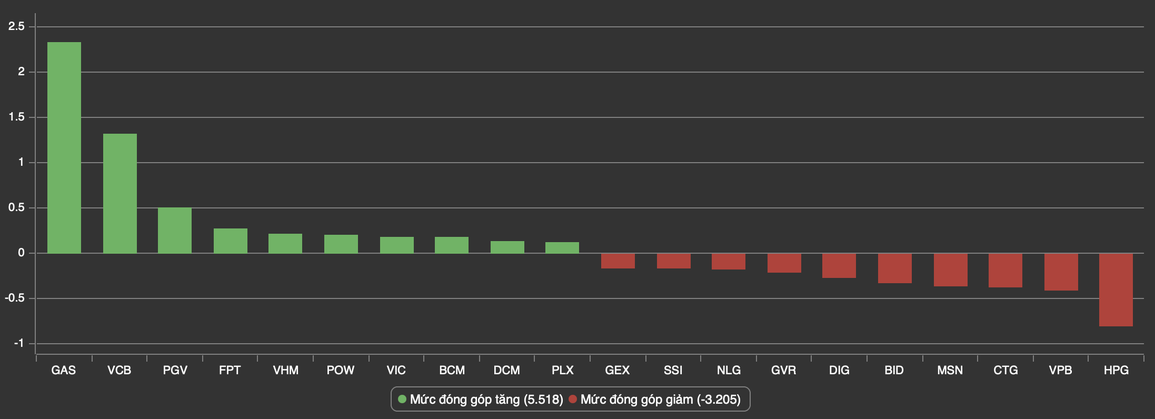Click the HPG red bar
The width and height of the screenshot is (1155, 419).
(x=1116, y=289)
